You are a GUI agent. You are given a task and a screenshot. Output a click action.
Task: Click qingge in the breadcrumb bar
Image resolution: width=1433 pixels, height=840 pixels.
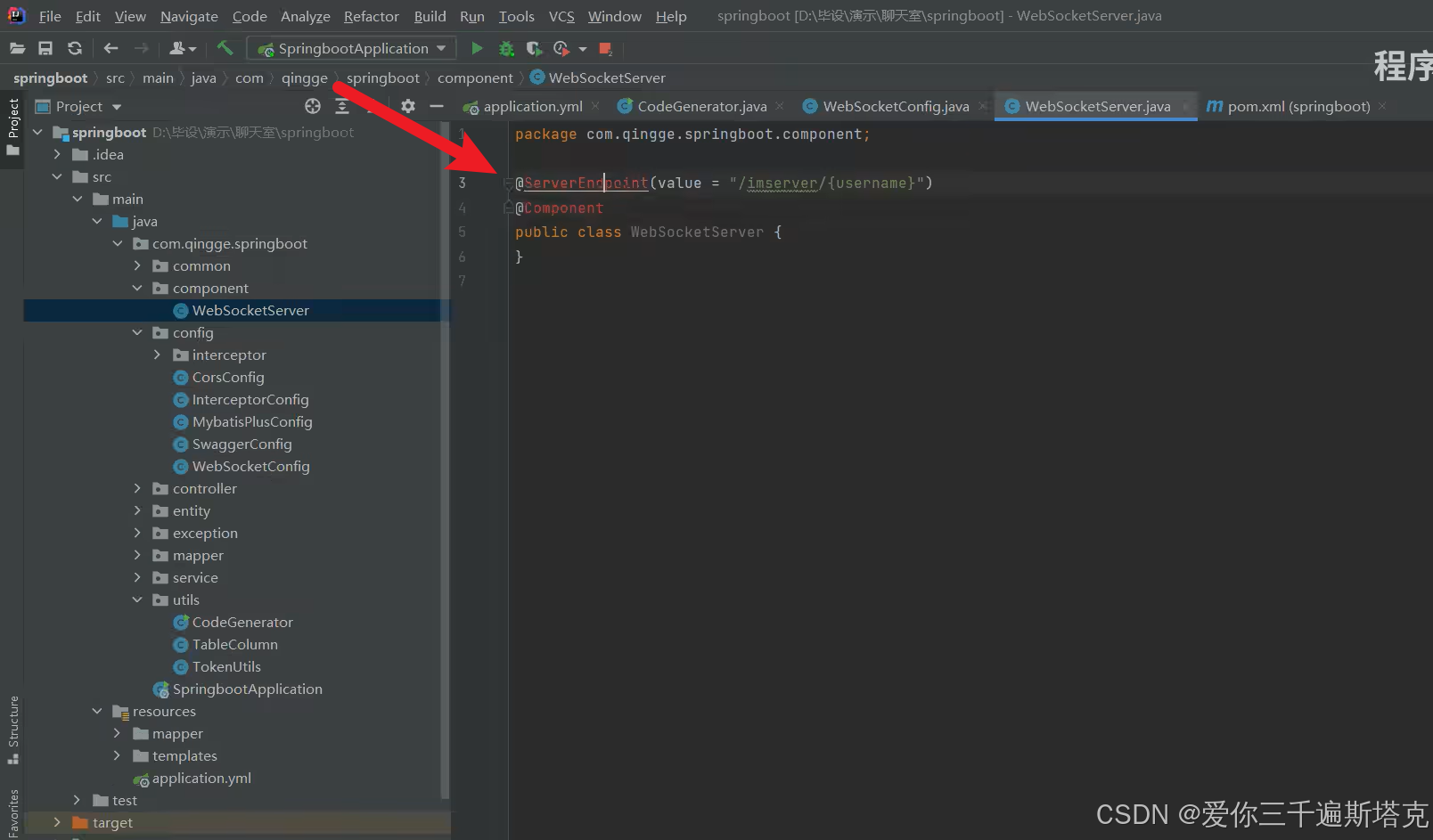tap(305, 77)
